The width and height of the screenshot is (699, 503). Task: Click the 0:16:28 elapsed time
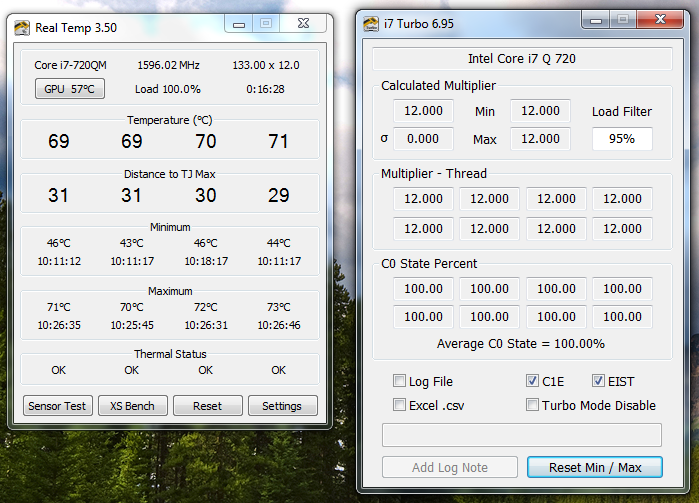[x=265, y=89]
